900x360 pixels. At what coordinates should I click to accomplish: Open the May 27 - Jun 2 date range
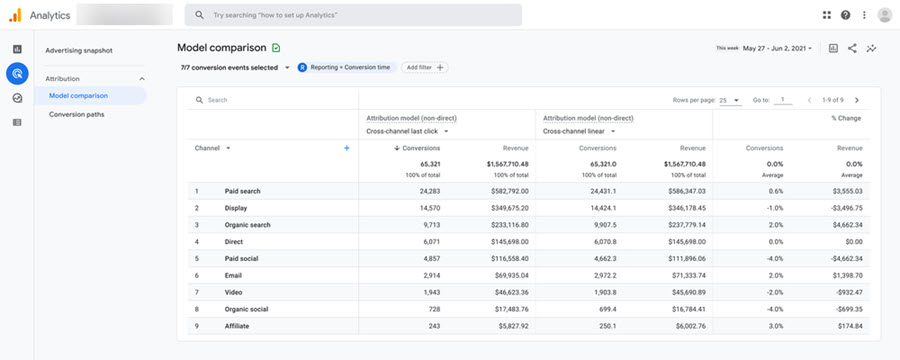pos(777,49)
